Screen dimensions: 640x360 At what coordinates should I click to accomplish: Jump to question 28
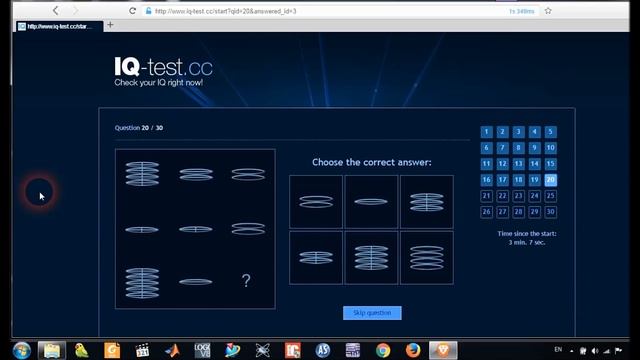[518, 212]
